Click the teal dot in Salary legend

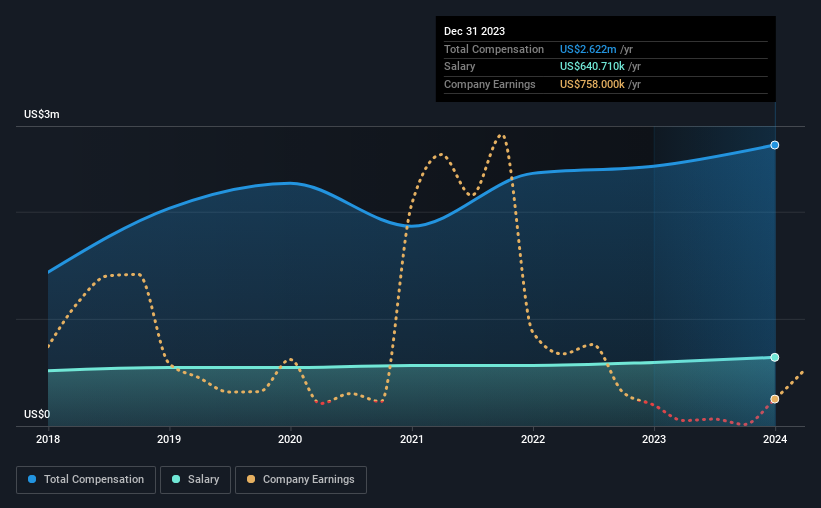click(x=176, y=479)
